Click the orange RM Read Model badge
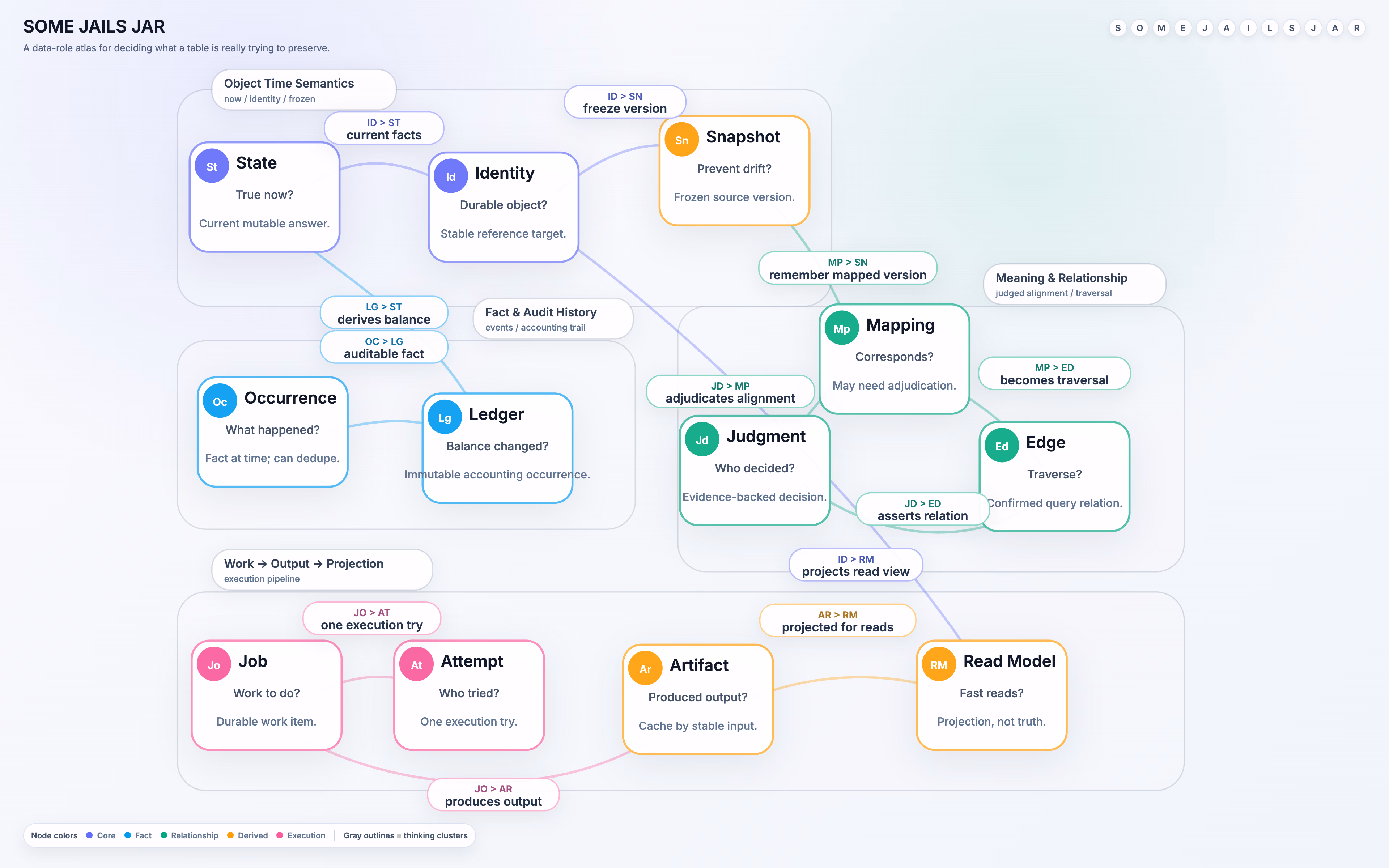Image resolution: width=1389 pixels, height=868 pixels. [x=939, y=665]
